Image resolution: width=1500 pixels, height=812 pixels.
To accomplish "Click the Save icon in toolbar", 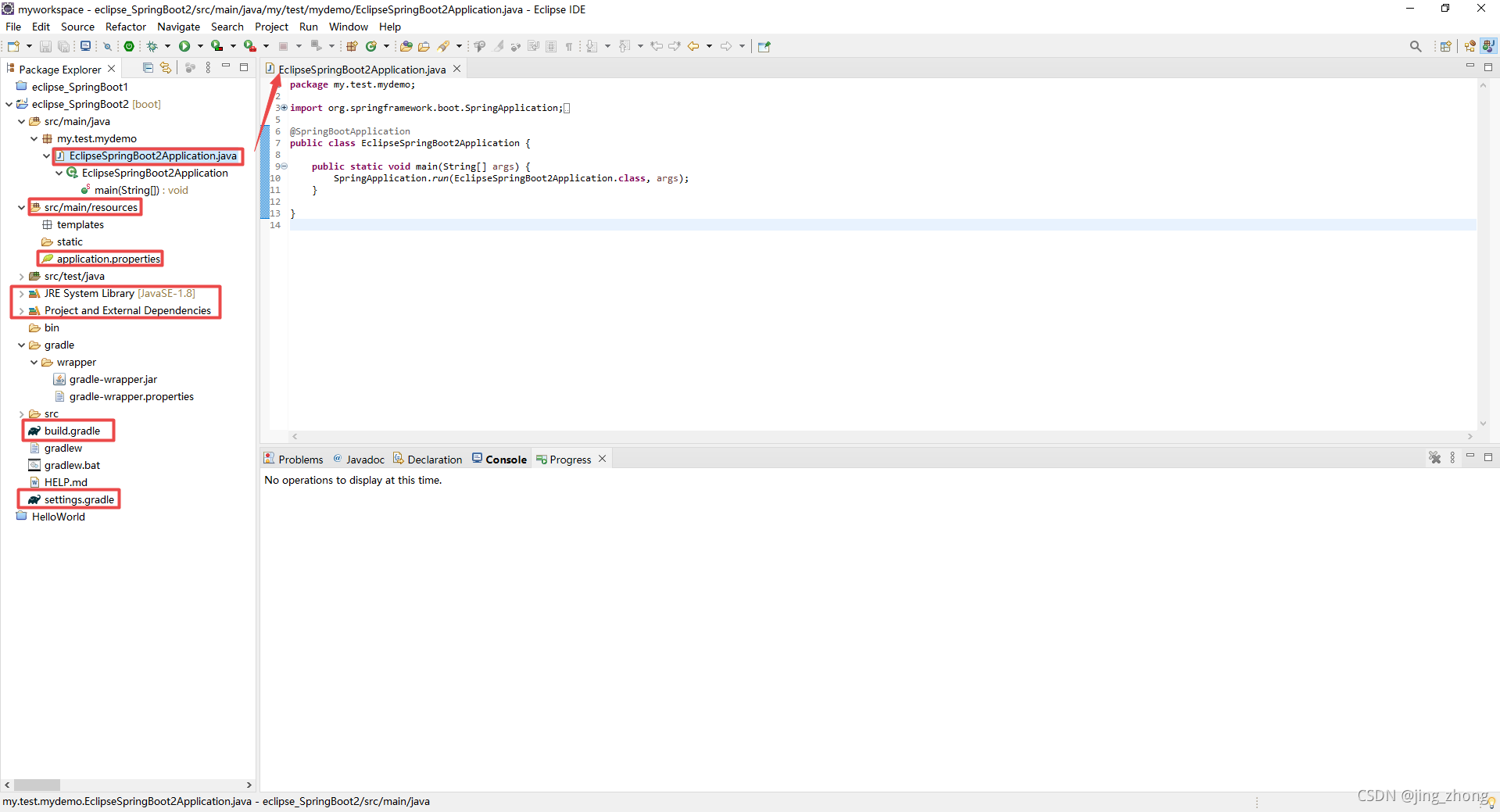I will (45, 46).
